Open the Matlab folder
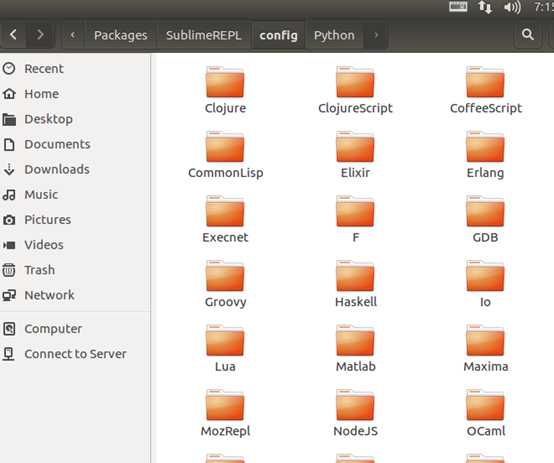This screenshot has width=554, height=463. [355, 348]
